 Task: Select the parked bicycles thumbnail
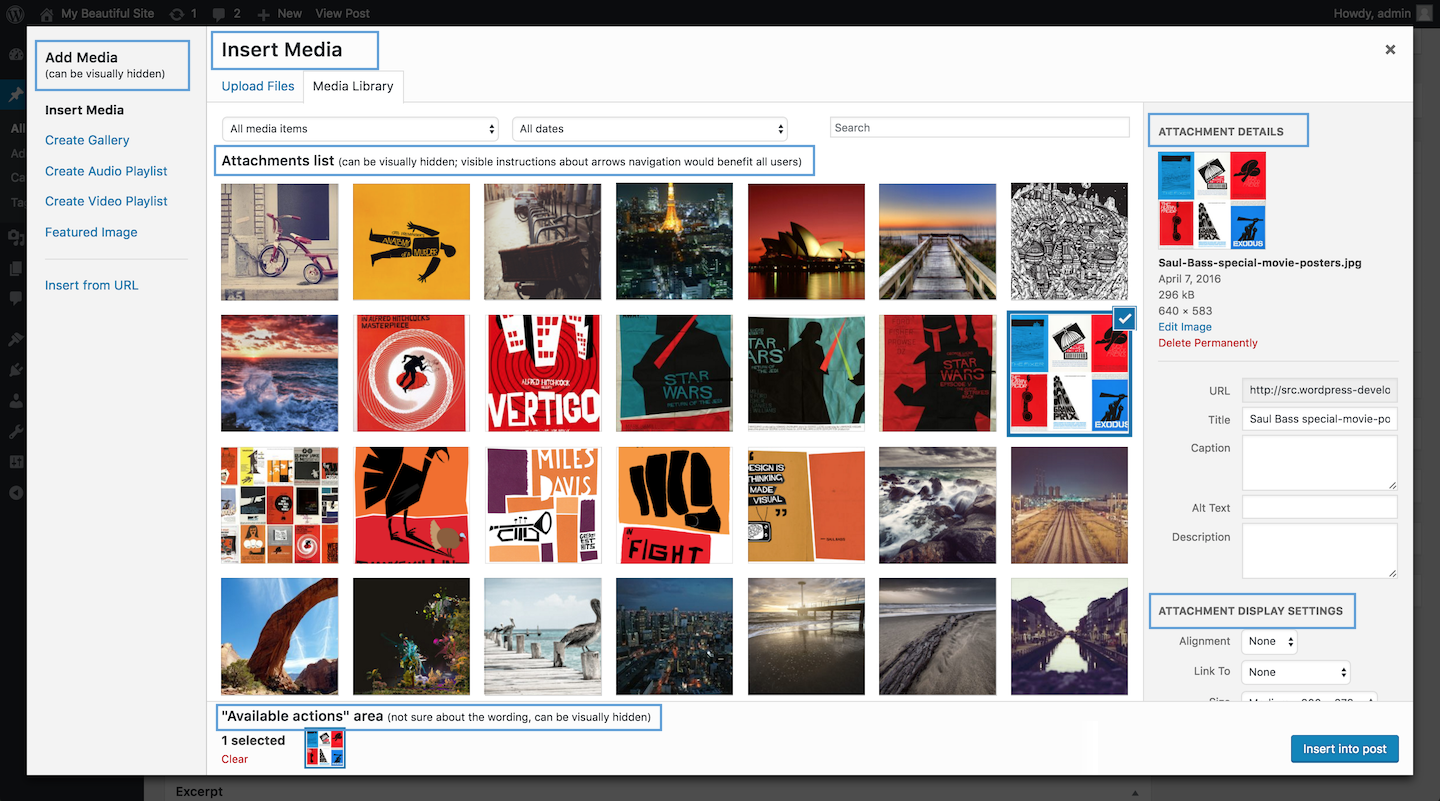(543, 242)
